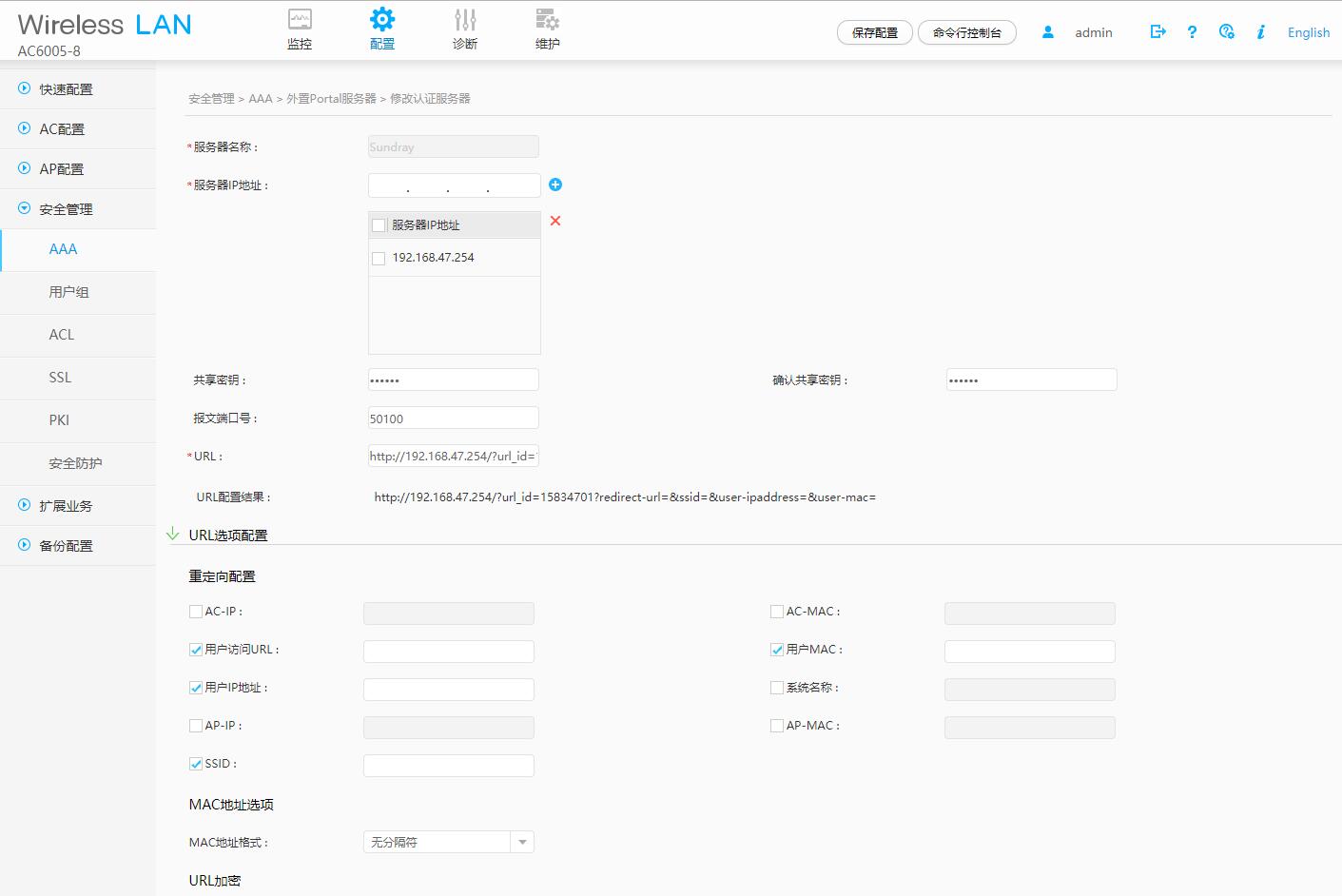
Task: Select AAA submenu item
Action: tap(78, 250)
